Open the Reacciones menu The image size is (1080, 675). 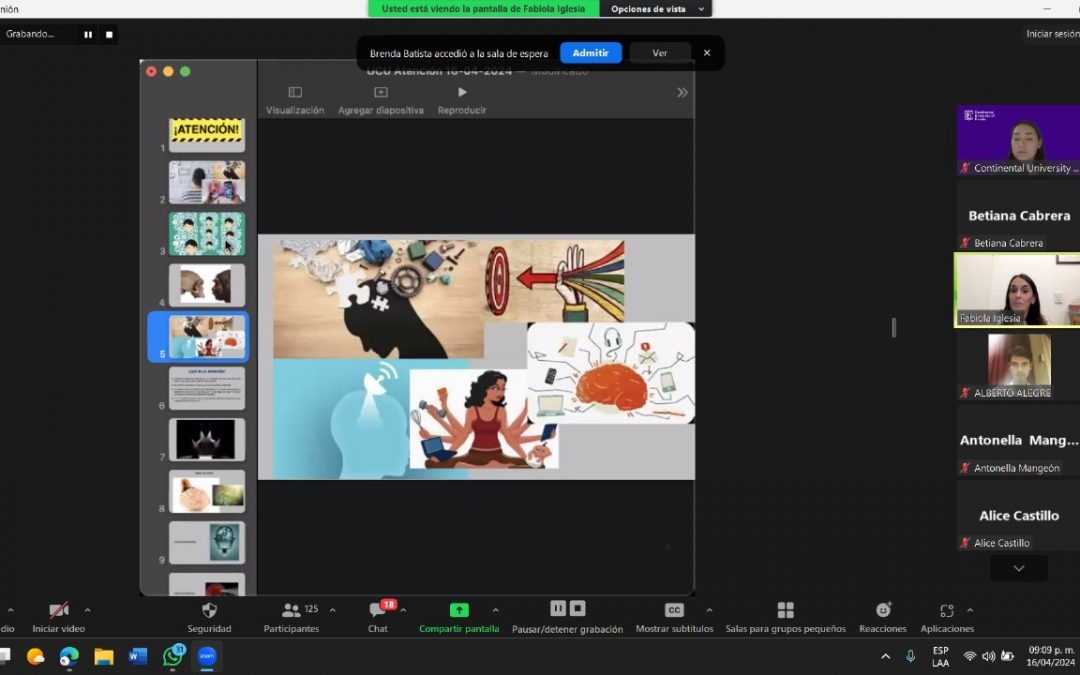[x=883, y=611]
